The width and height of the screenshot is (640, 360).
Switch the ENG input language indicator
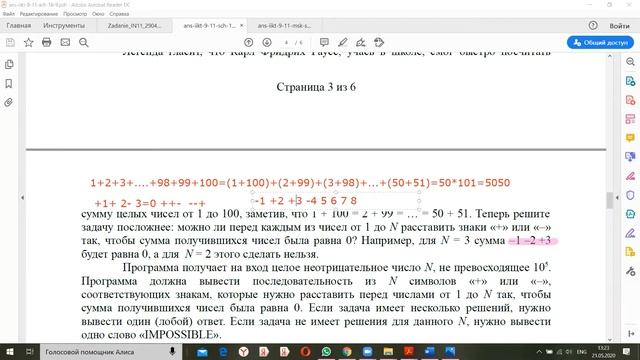point(582,351)
